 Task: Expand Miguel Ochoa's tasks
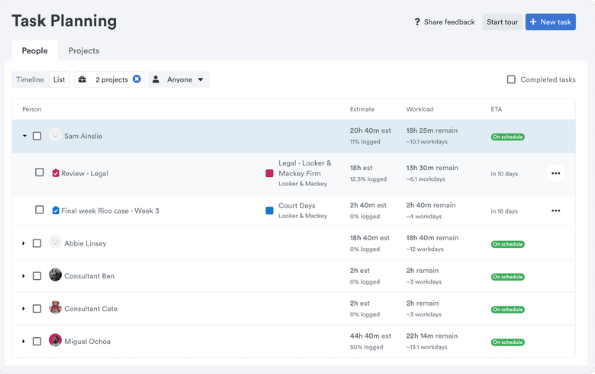coord(24,341)
